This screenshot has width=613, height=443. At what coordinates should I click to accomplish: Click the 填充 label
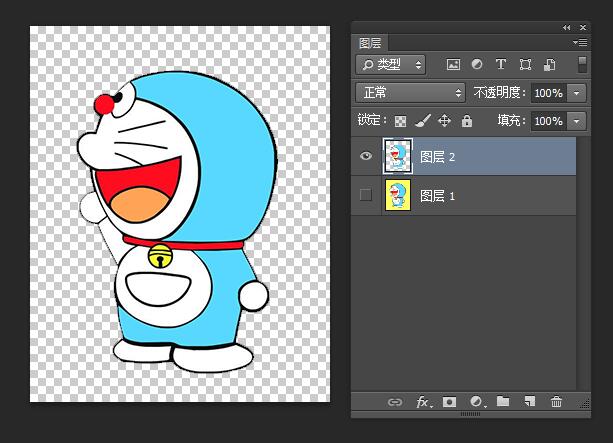[x=512, y=120]
